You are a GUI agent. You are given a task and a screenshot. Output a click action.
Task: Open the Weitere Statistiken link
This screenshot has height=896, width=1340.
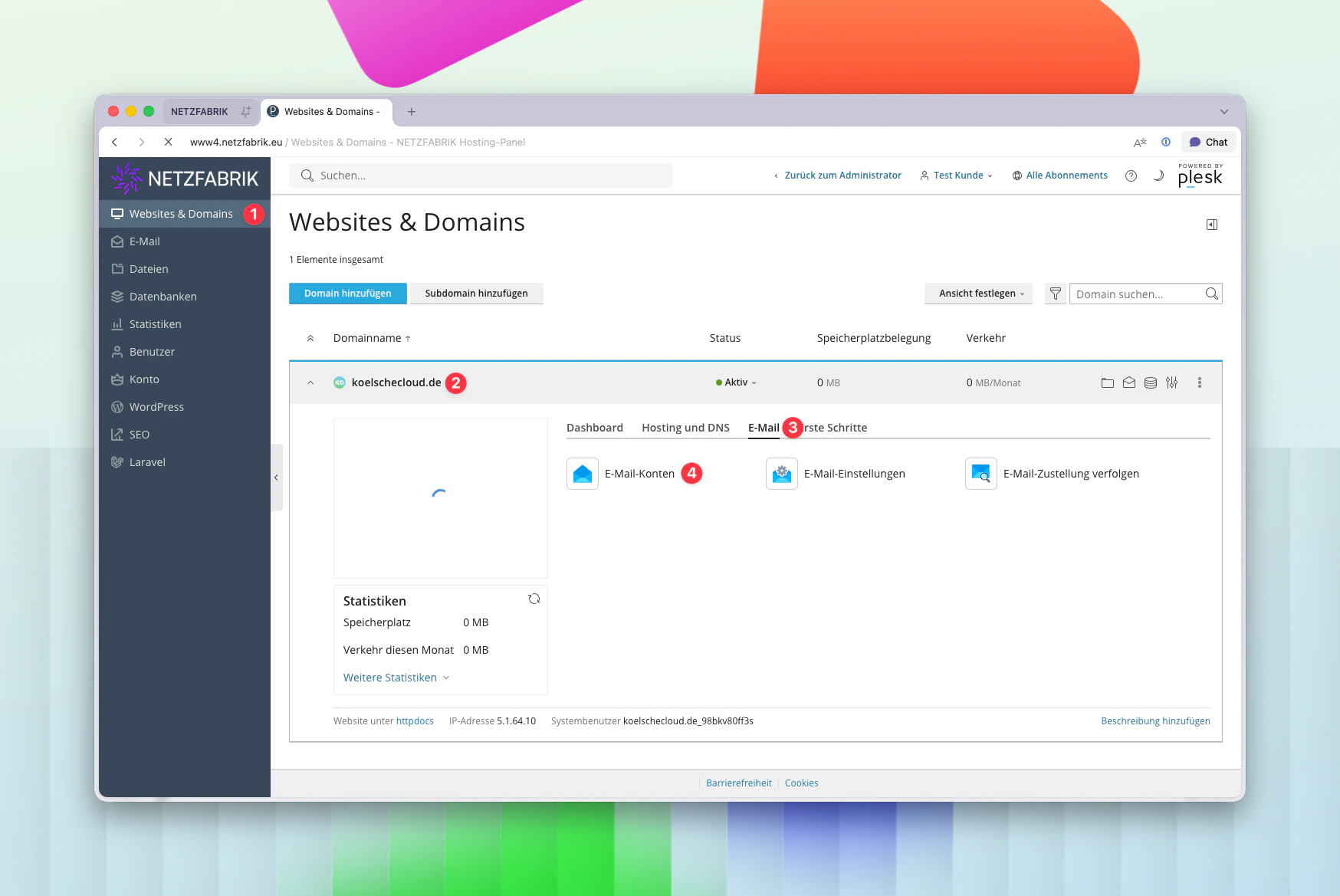(x=389, y=678)
